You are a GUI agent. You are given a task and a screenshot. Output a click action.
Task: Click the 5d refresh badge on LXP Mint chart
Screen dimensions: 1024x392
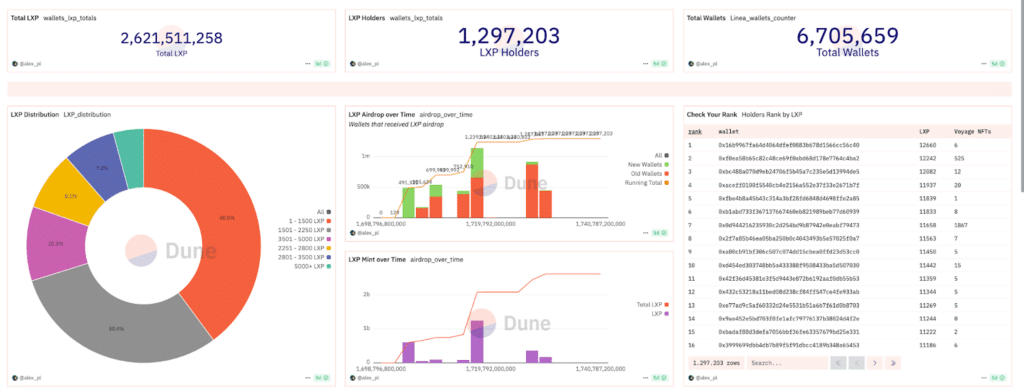[660, 378]
